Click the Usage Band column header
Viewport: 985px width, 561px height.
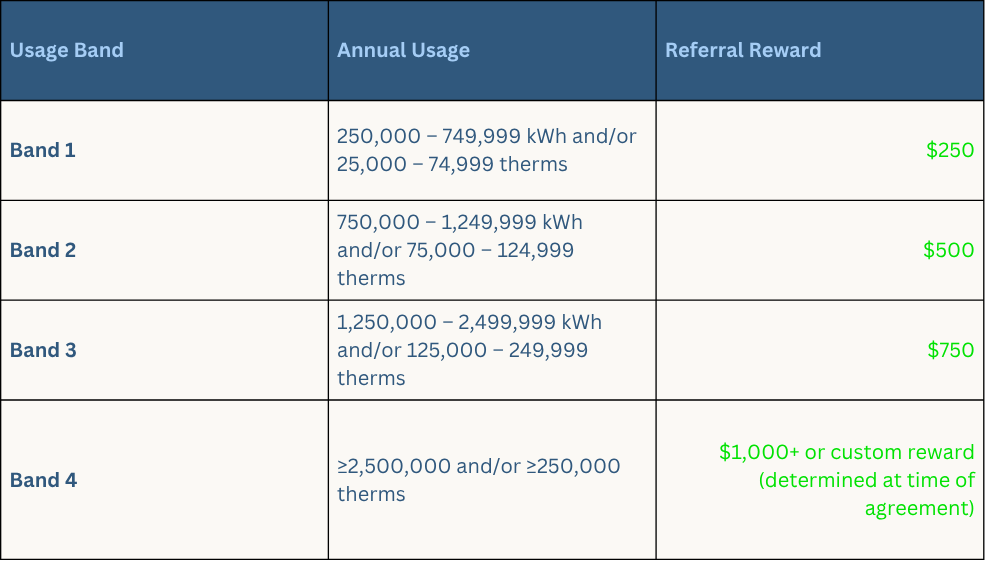(67, 50)
